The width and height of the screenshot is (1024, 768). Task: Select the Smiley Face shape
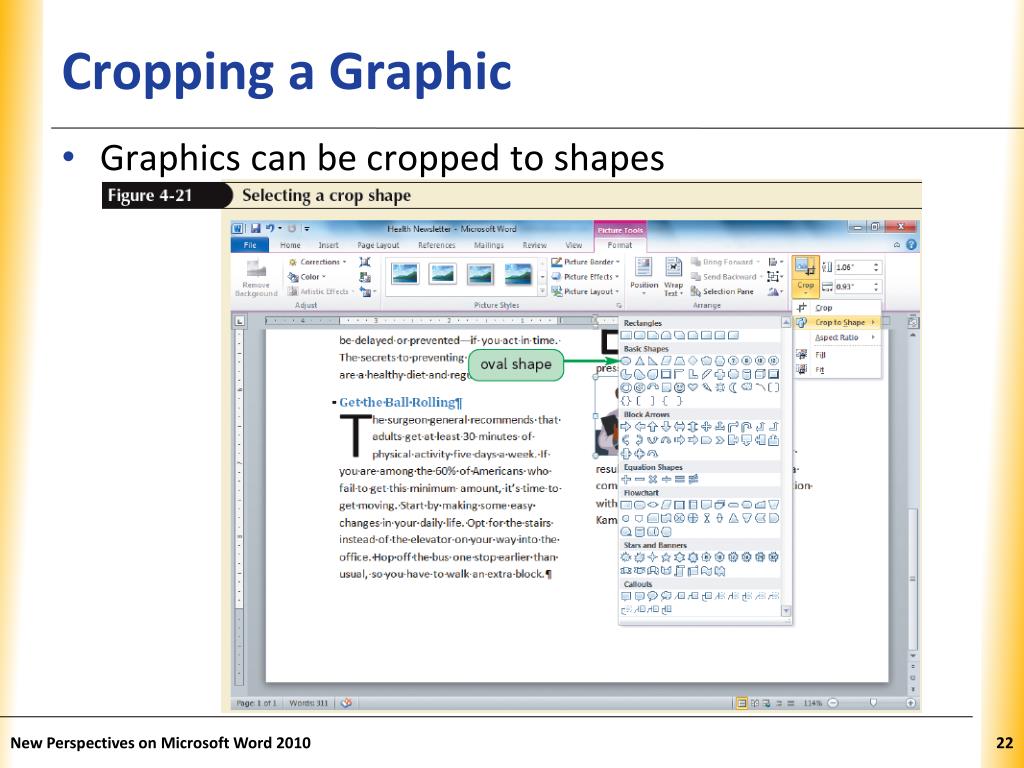pos(679,387)
